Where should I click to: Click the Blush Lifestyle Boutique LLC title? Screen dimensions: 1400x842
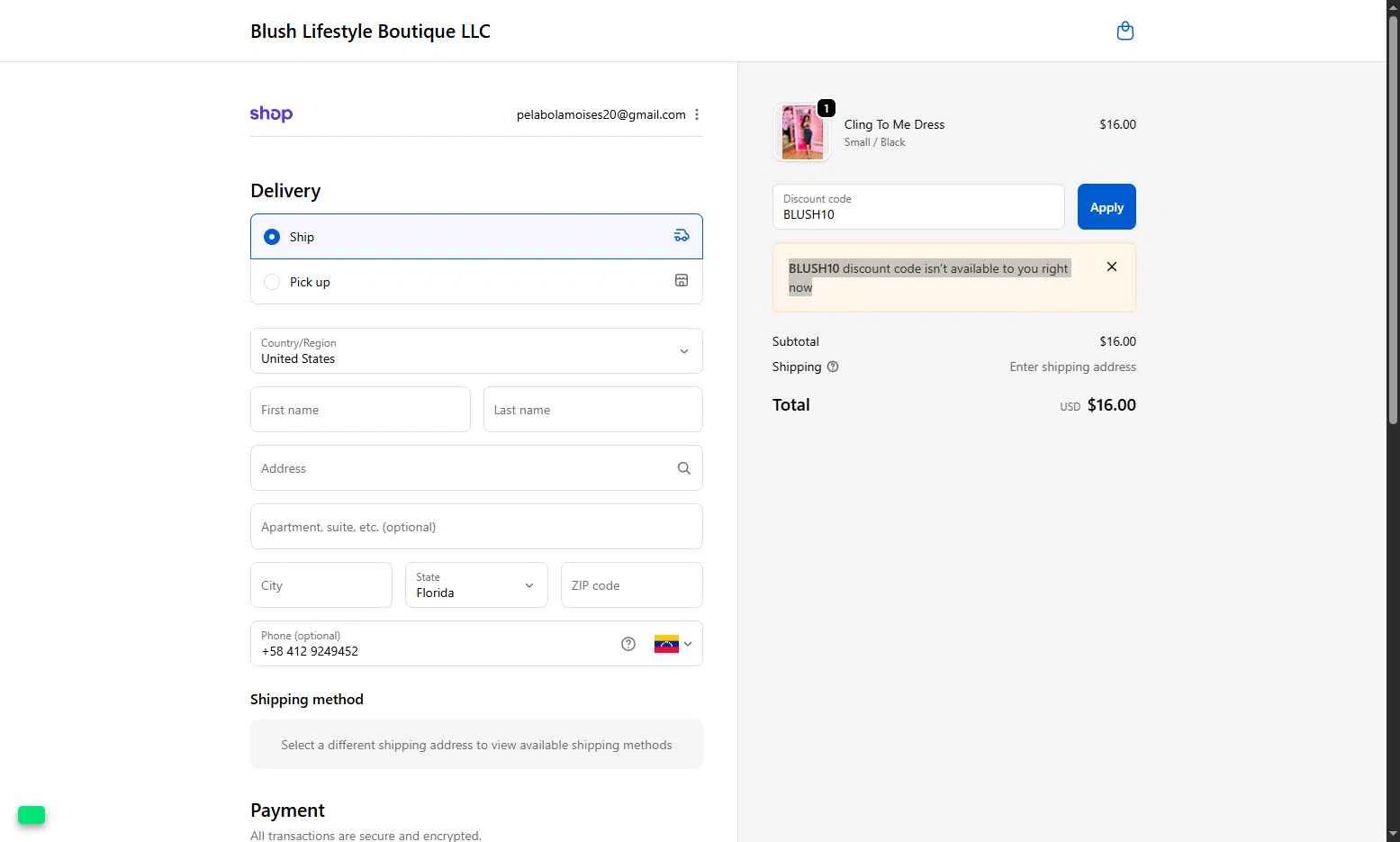coord(370,32)
